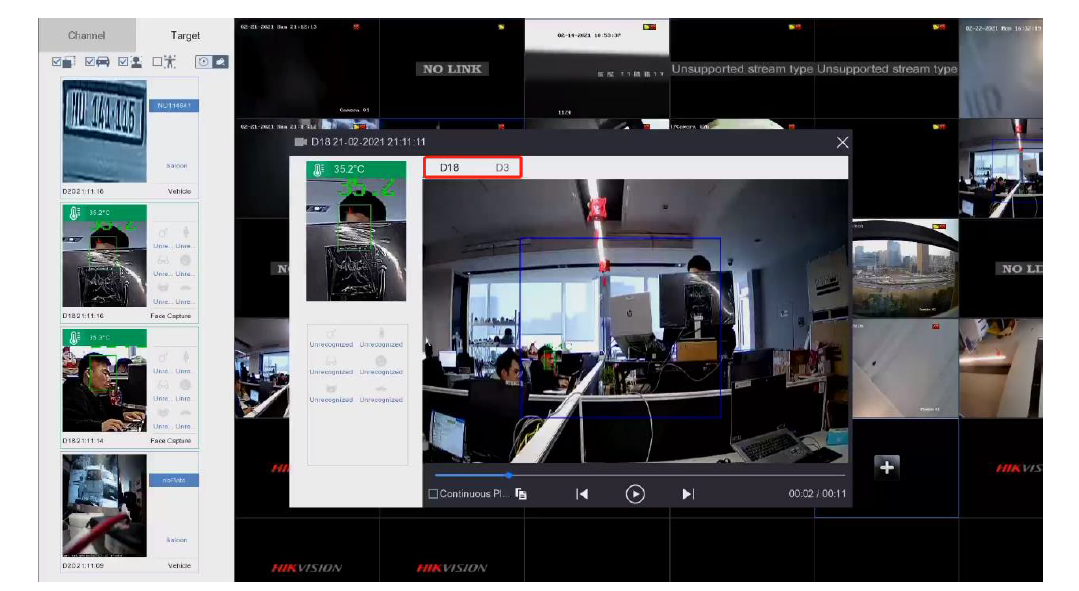Switch target list to the right view icon
Viewport: 1079px width, 591px height.
click(220, 61)
